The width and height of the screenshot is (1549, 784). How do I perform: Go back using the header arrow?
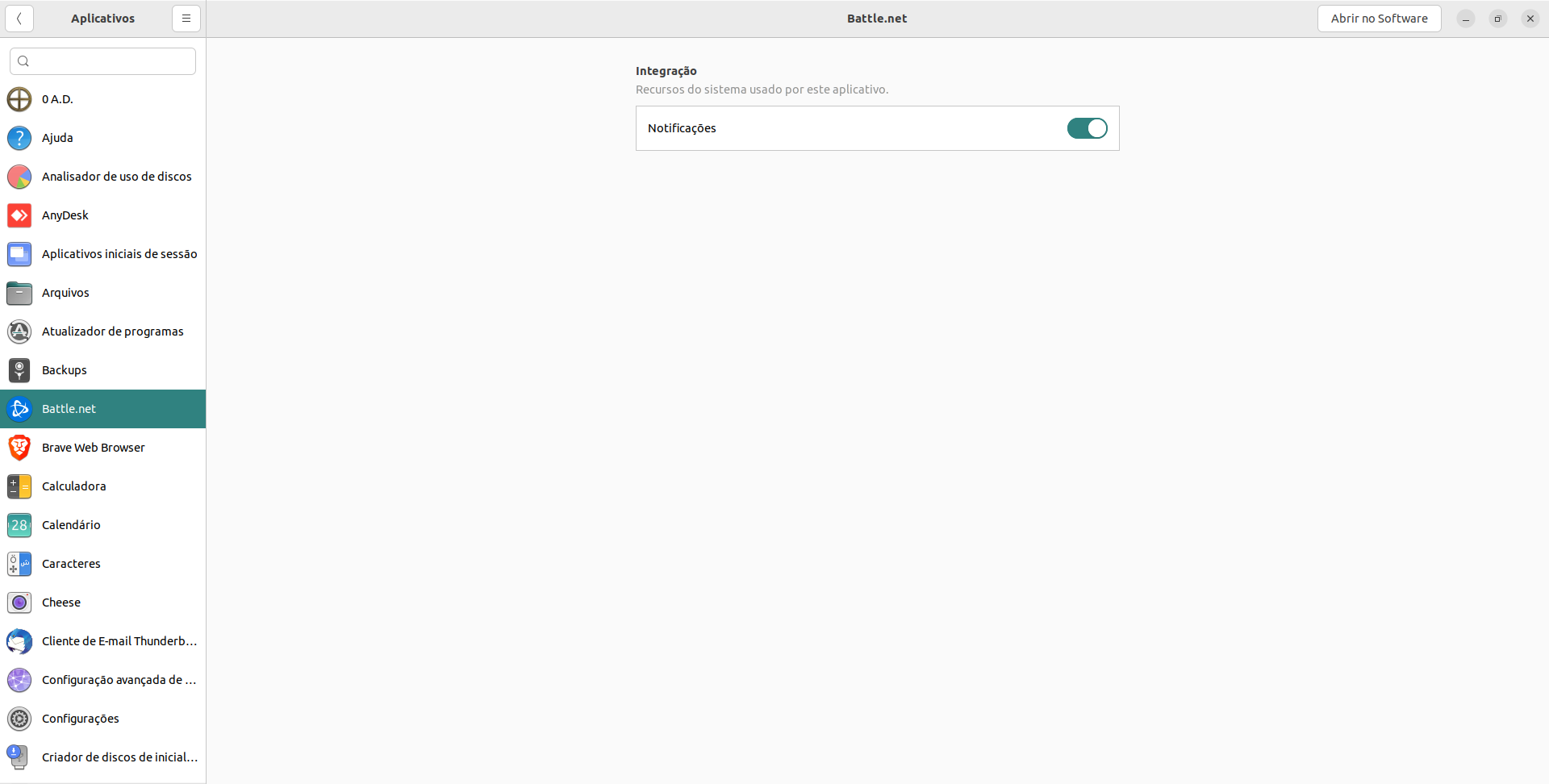(19, 19)
